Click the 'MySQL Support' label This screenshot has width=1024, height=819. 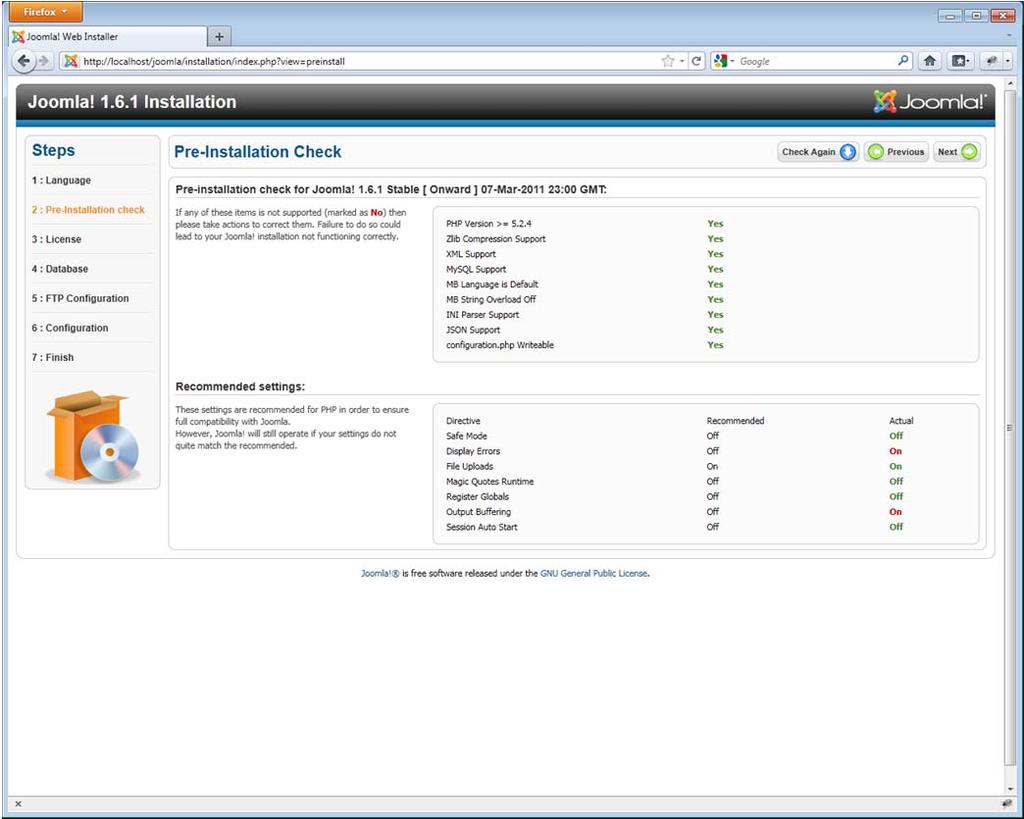click(x=476, y=269)
